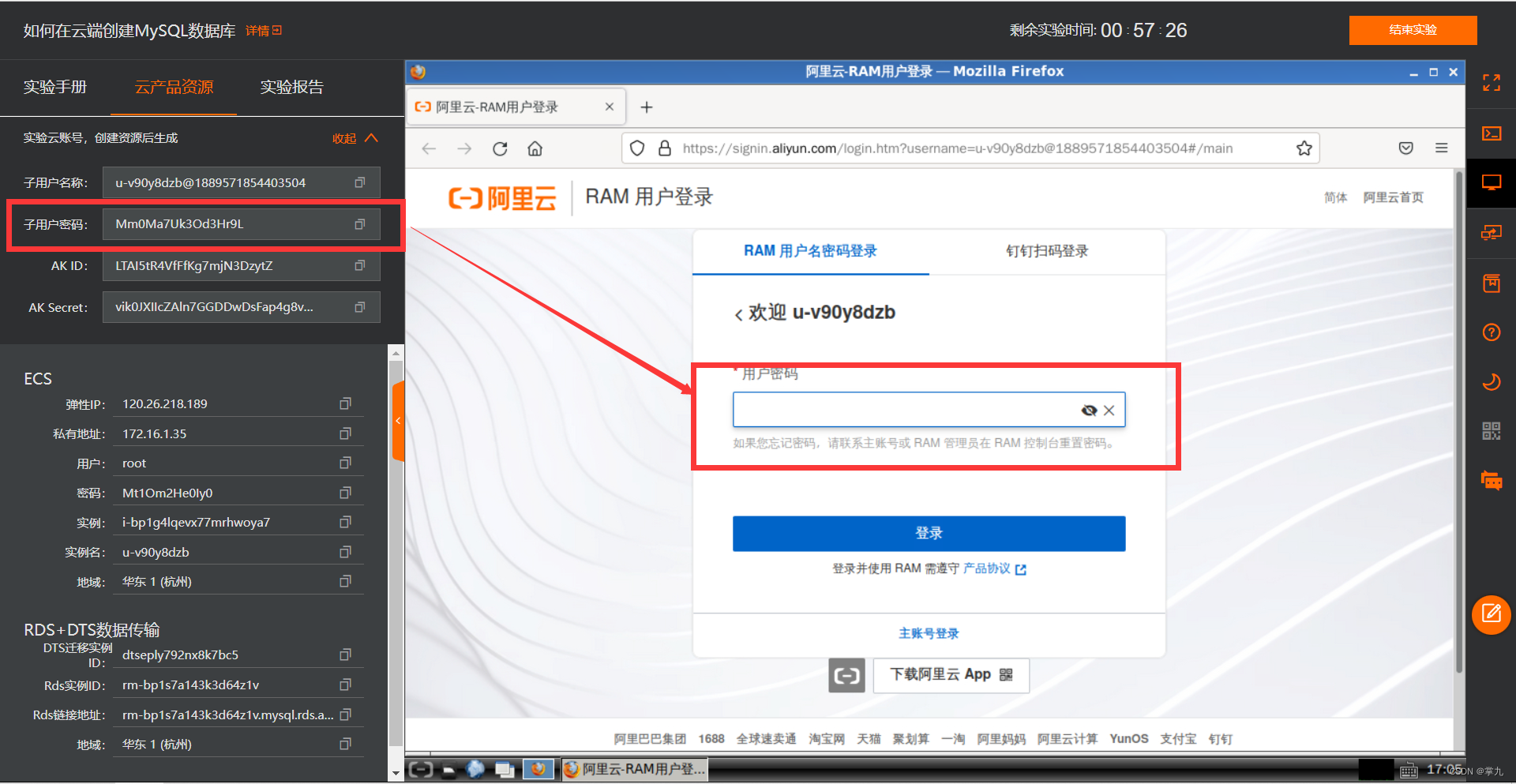Screen dimensions: 1516x784
Task: Click the Pocket save icon in Firefox
Action: pos(1405,148)
